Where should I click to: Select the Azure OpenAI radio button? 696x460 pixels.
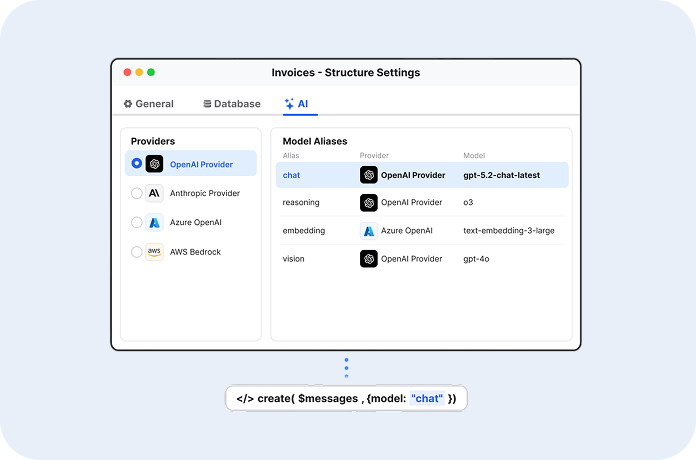coord(137,222)
